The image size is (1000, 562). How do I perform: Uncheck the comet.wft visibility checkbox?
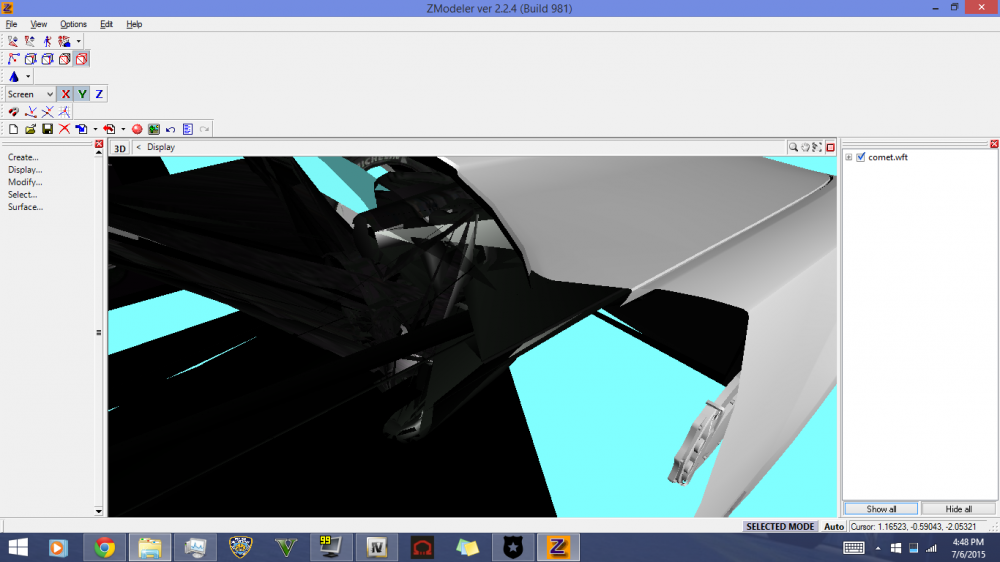[861, 157]
